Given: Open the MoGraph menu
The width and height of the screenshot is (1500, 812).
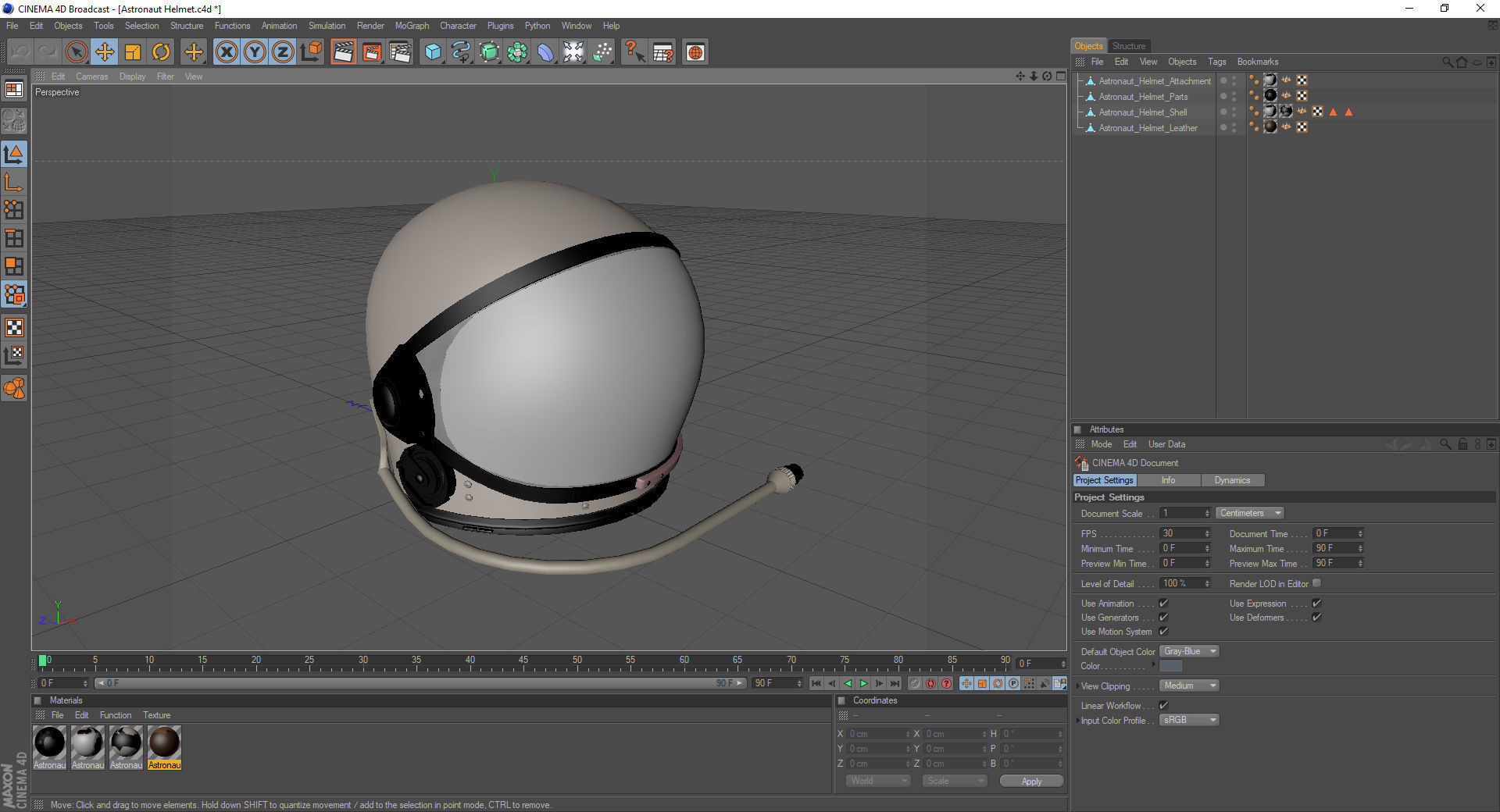Looking at the screenshot, I should pyautogui.click(x=412, y=26).
